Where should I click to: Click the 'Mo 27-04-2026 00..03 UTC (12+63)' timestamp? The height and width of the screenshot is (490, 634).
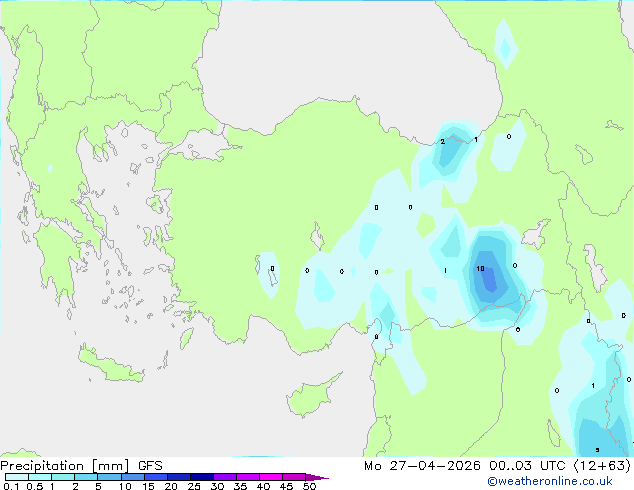click(497, 466)
